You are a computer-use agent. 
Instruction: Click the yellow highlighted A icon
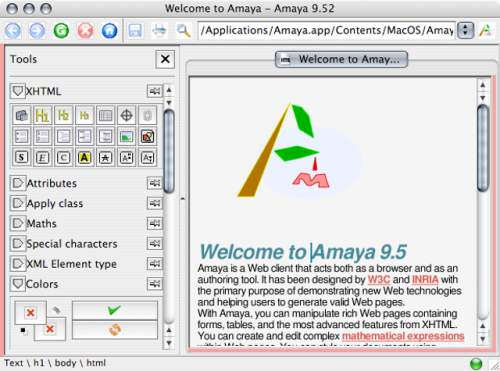84,157
